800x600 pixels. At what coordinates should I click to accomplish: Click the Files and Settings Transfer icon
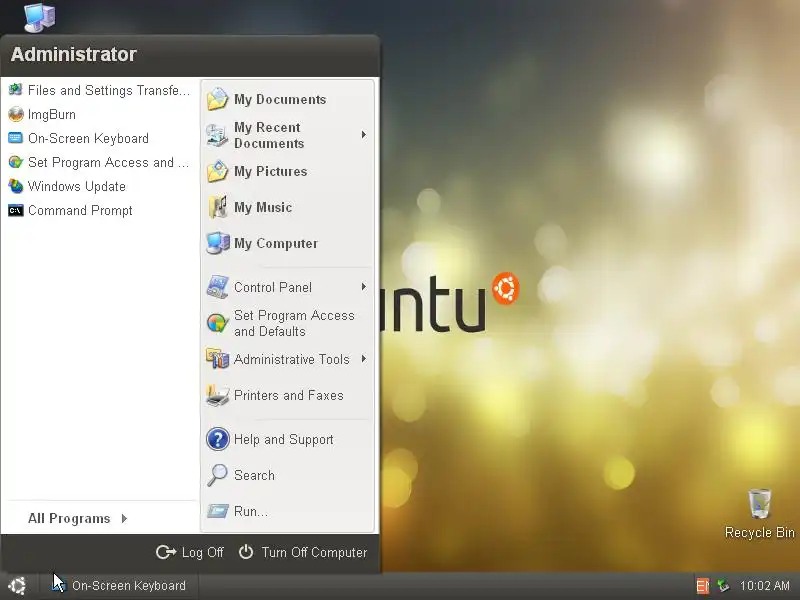click(16, 90)
